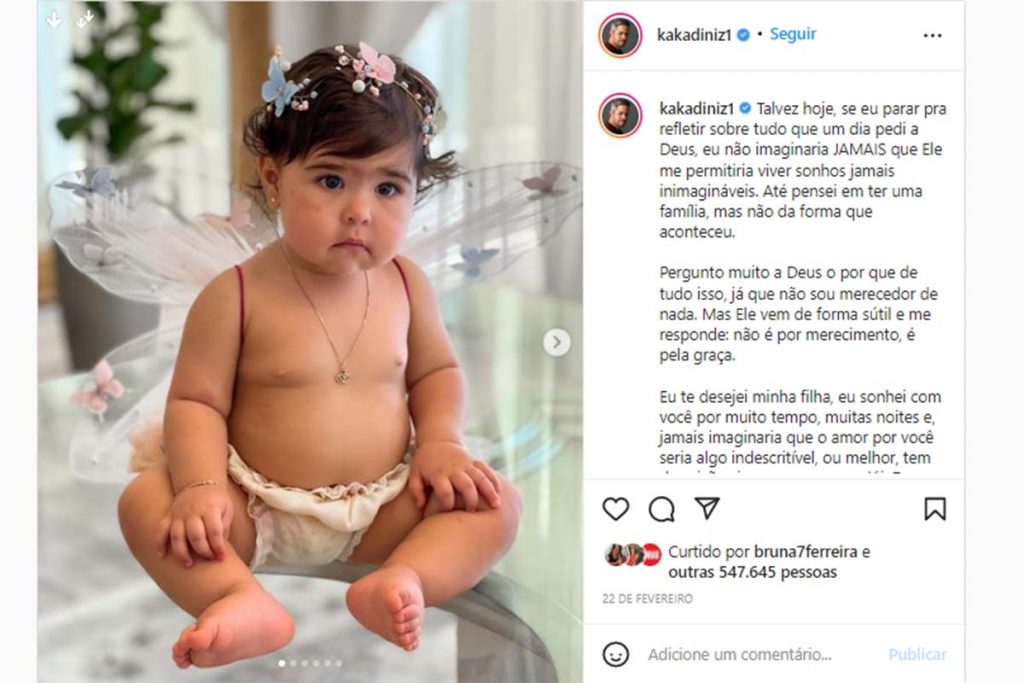
Task: Select the second carousel dot indicator
Action: point(293,663)
